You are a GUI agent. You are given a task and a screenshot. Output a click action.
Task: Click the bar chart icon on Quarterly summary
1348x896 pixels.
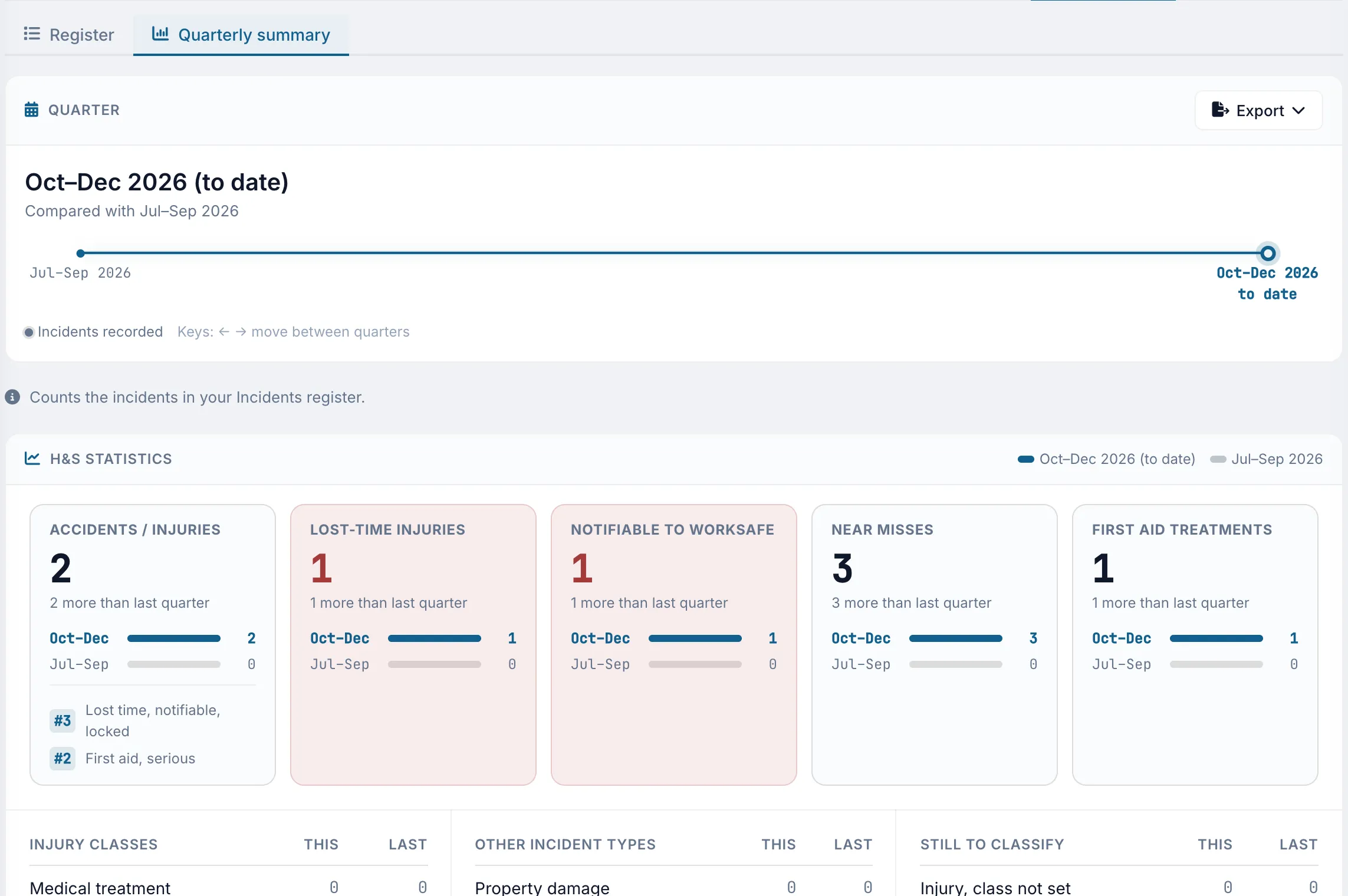click(160, 34)
